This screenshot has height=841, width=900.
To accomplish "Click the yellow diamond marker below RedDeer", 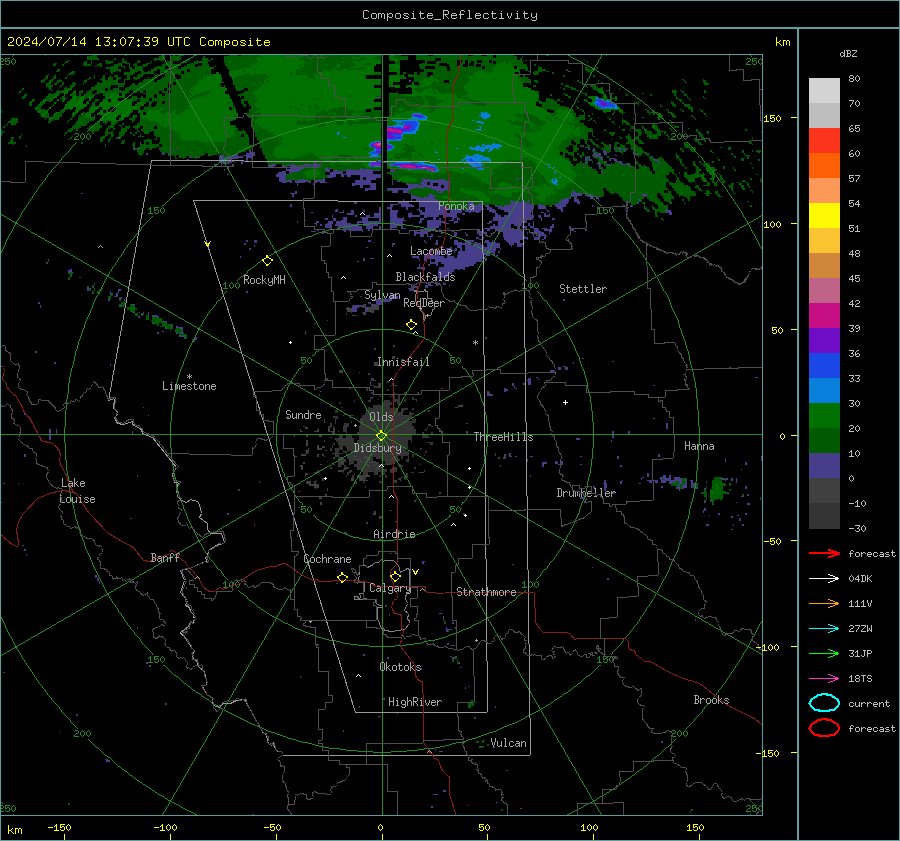I will coord(411,325).
